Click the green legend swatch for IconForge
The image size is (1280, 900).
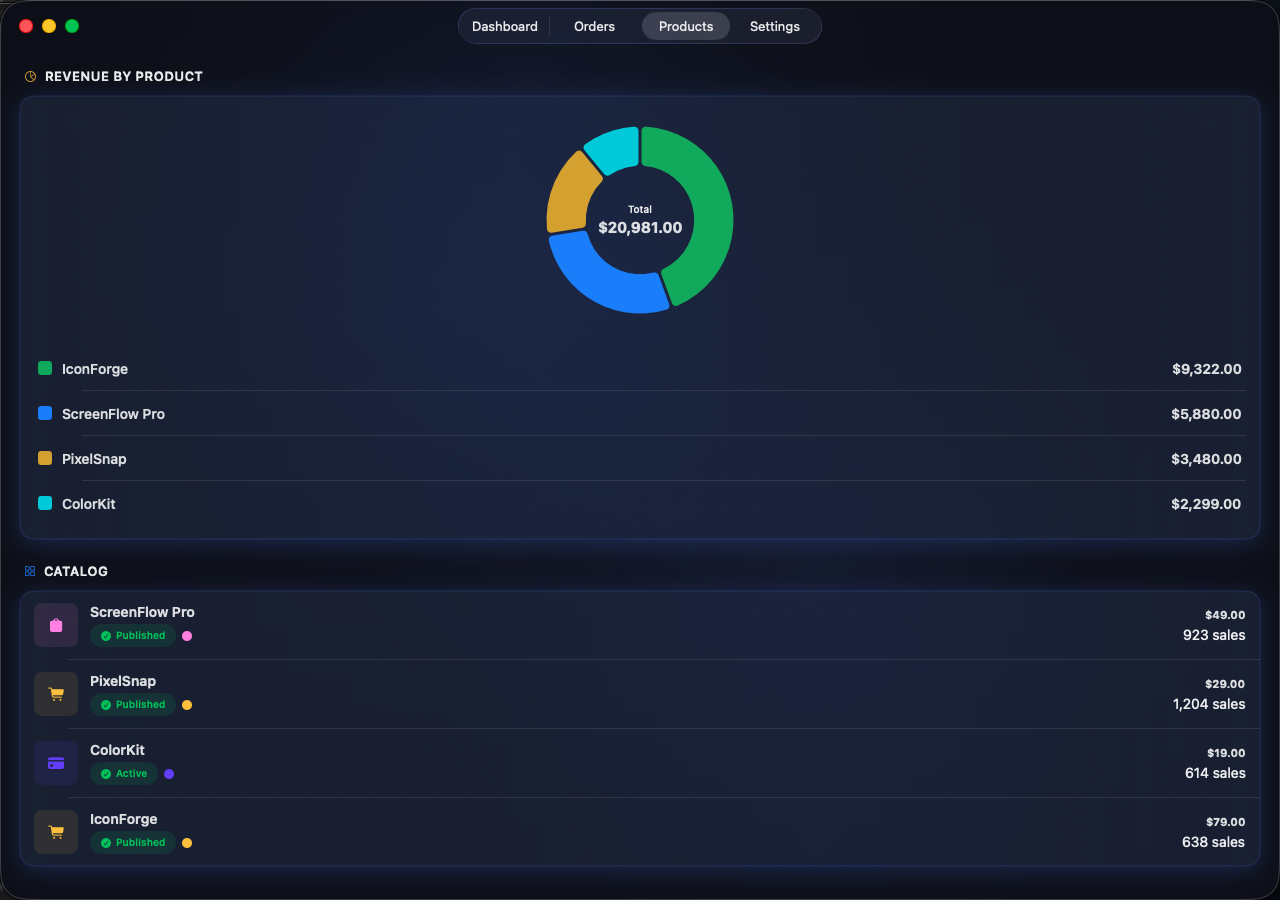(x=44, y=368)
